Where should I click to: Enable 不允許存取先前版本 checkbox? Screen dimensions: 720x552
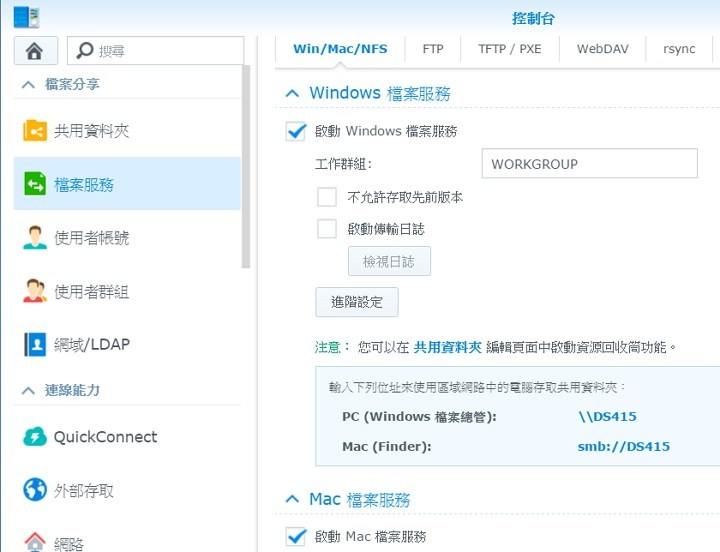pos(327,197)
